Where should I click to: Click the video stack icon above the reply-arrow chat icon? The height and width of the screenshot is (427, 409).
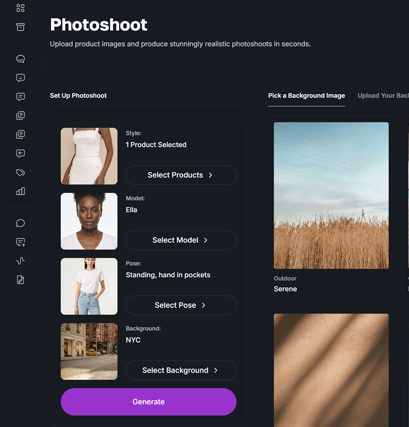(20, 135)
